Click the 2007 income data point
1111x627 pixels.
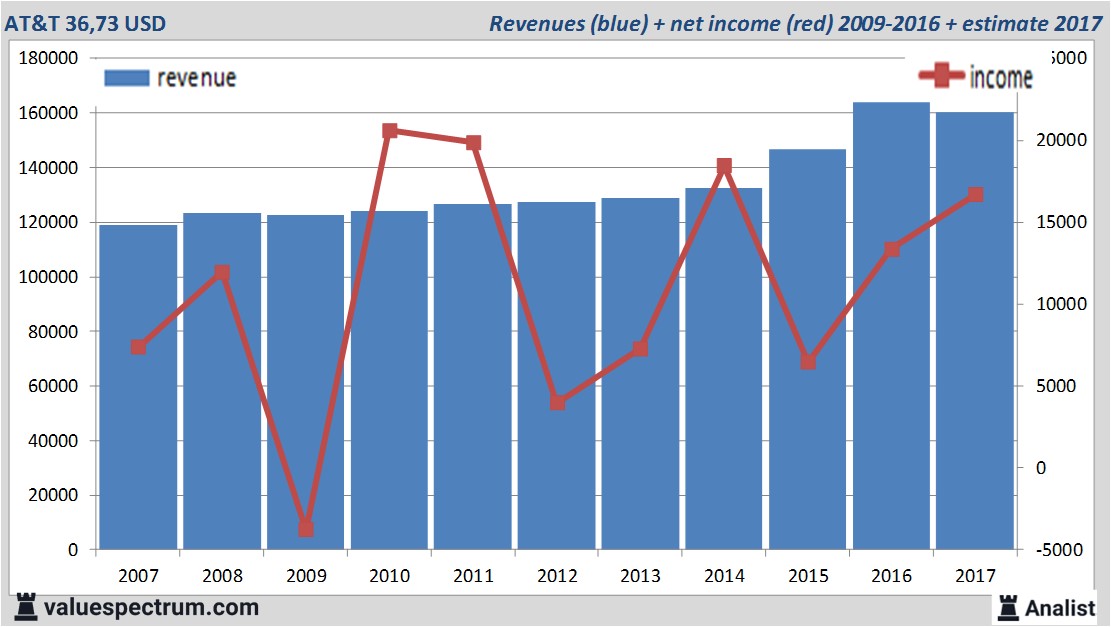(x=138, y=346)
